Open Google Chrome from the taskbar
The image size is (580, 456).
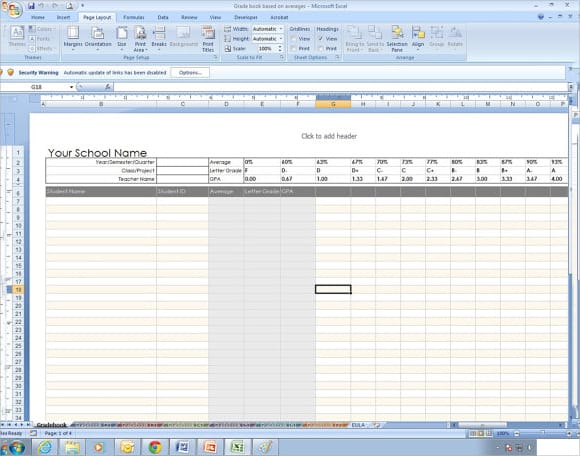tap(155, 447)
